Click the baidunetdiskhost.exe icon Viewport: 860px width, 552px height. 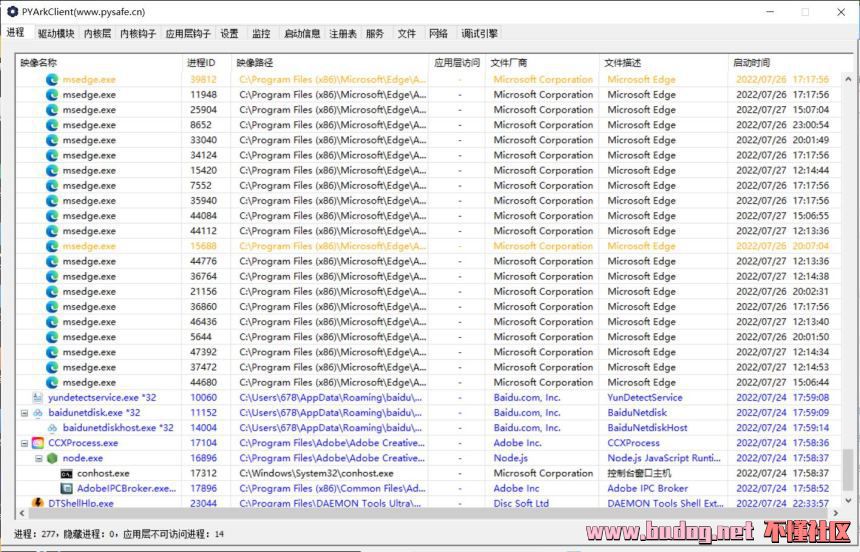click(x=52, y=428)
